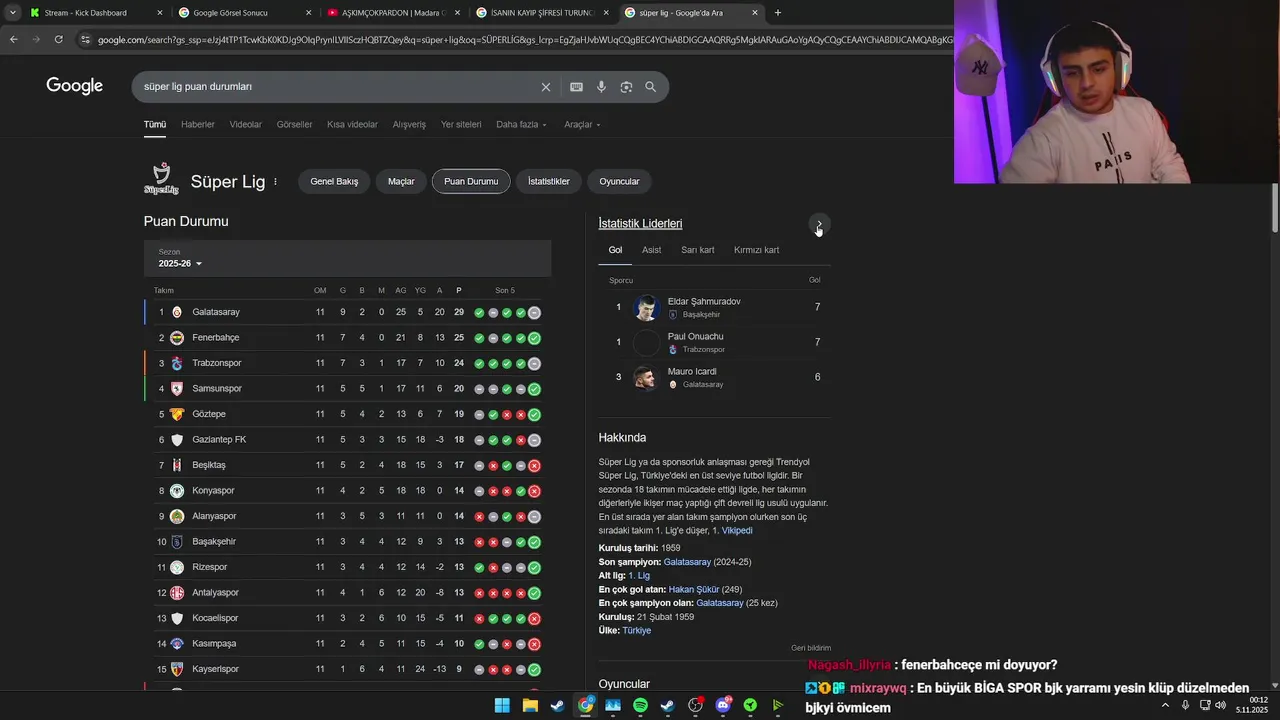Expand the Araçlar tools menu

pyautogui.click(x=582, y=125)
